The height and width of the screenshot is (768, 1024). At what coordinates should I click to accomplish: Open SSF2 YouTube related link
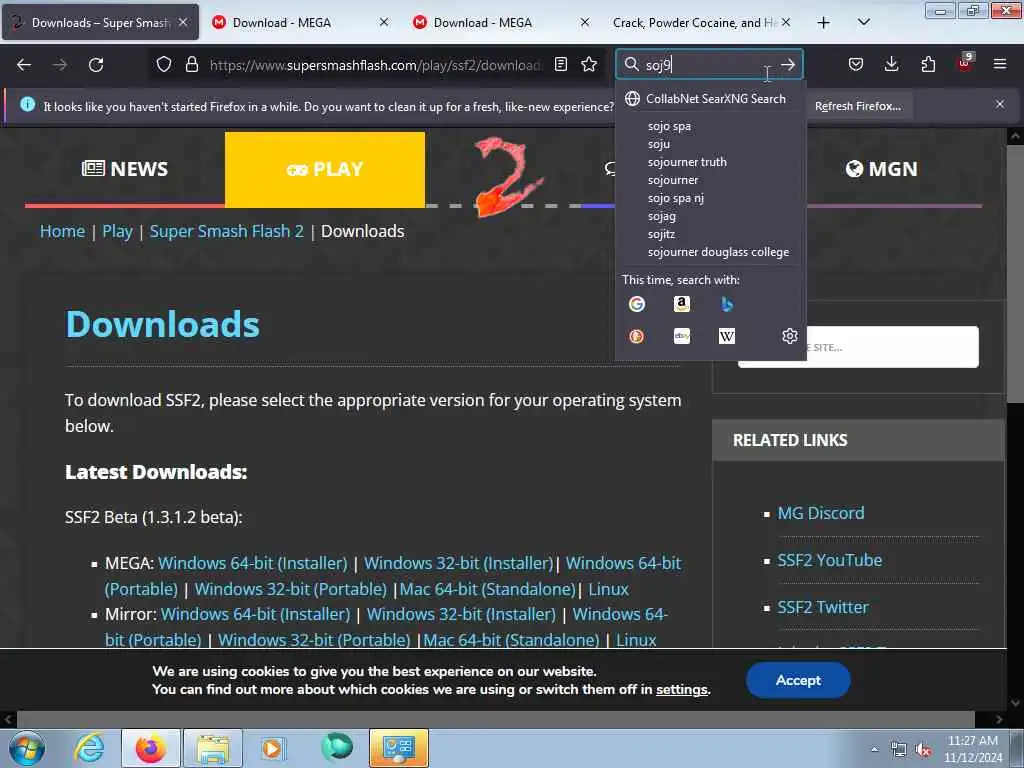point(829,560)
